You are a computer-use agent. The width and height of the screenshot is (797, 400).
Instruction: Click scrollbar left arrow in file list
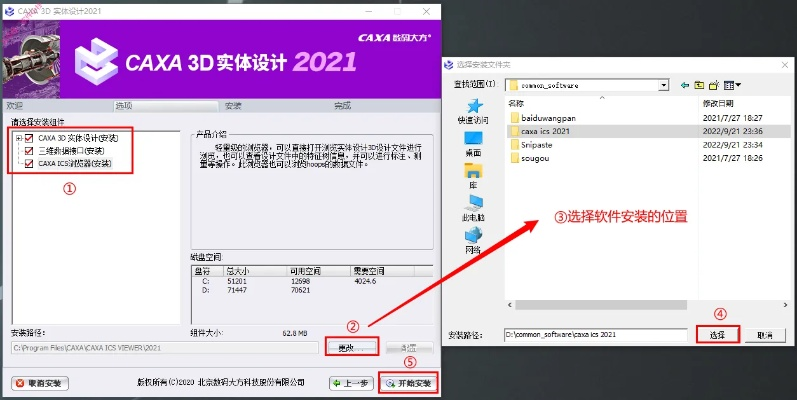[x=510, y=305]
